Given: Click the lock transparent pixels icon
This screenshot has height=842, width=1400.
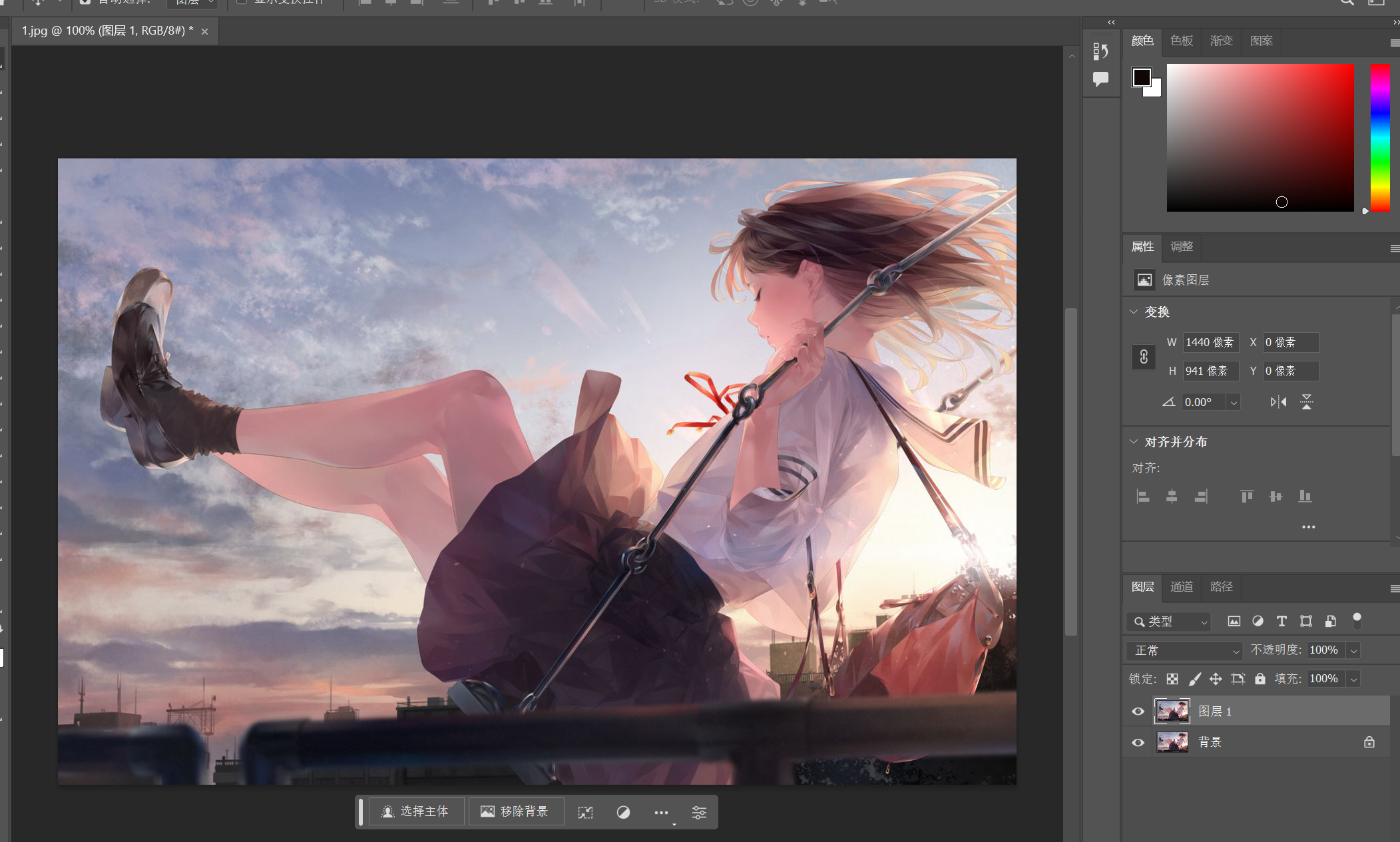Looking at the screenshot, I should (x=1172, y=679).
